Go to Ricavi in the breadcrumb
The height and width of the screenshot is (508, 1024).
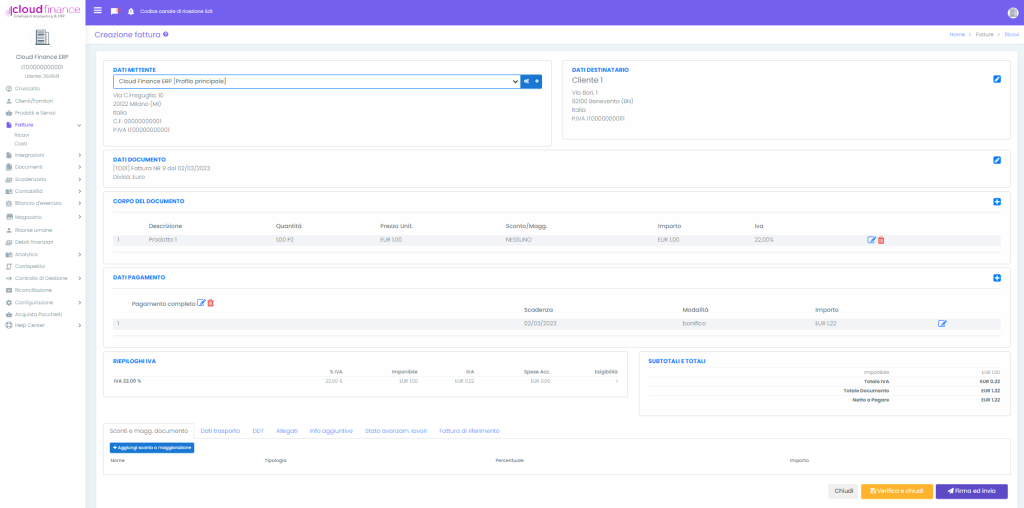(x=1012, y=34)
